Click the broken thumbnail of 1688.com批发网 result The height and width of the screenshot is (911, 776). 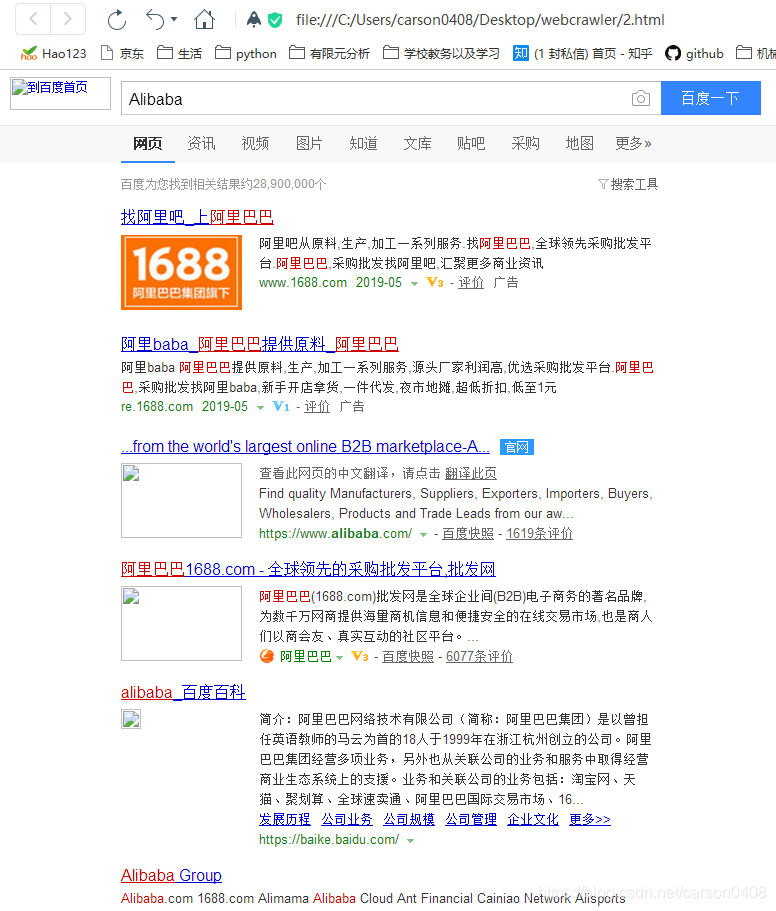pos(181,623)
